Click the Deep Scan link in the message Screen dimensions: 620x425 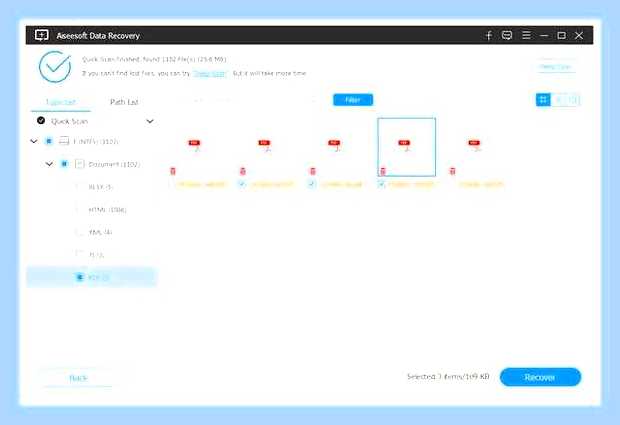(210, 74)
